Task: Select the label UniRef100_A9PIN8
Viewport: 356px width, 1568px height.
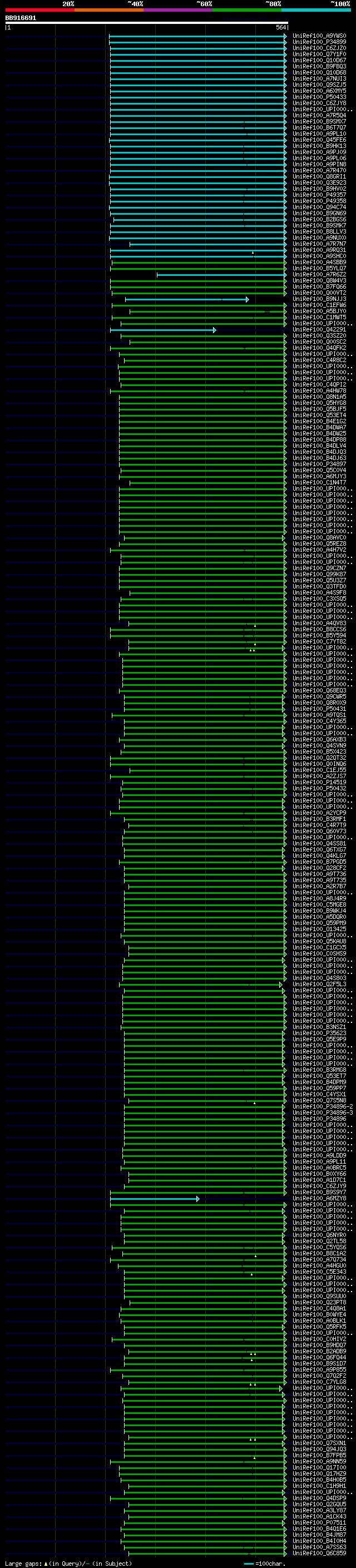Action: coord(319,164)
